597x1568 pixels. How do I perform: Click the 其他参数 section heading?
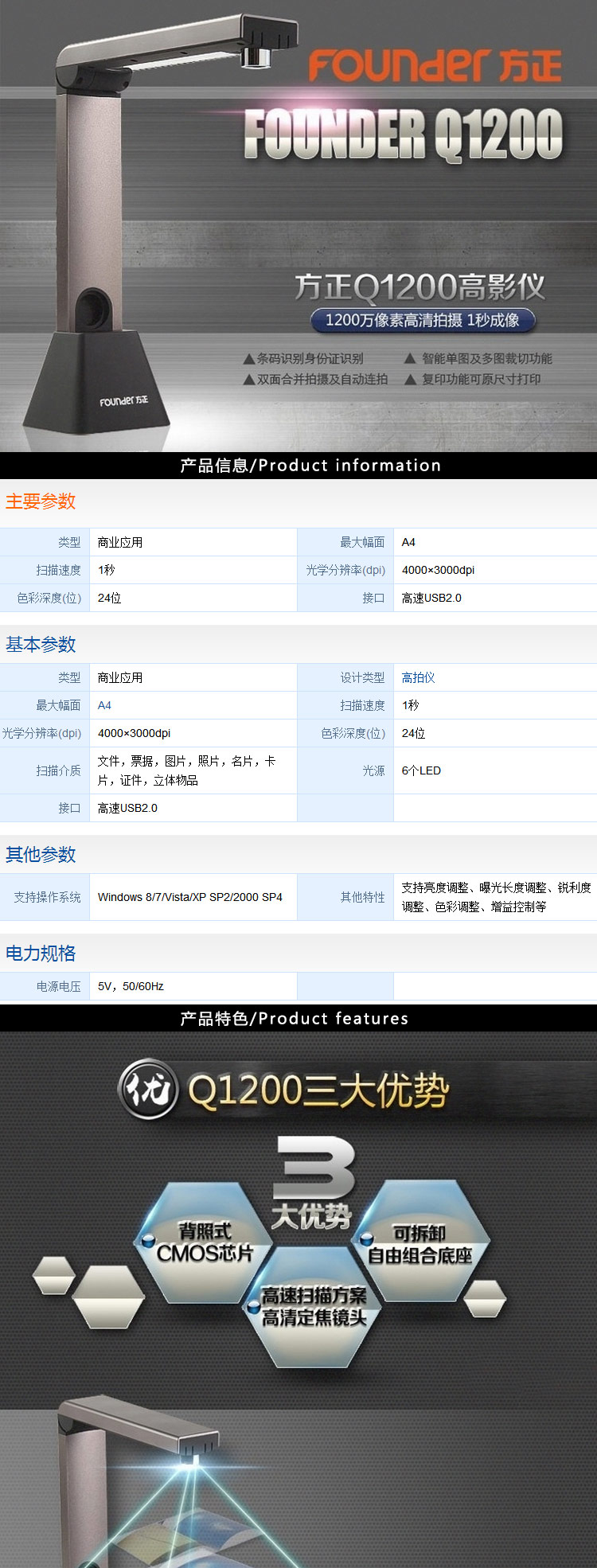point(41,855)
